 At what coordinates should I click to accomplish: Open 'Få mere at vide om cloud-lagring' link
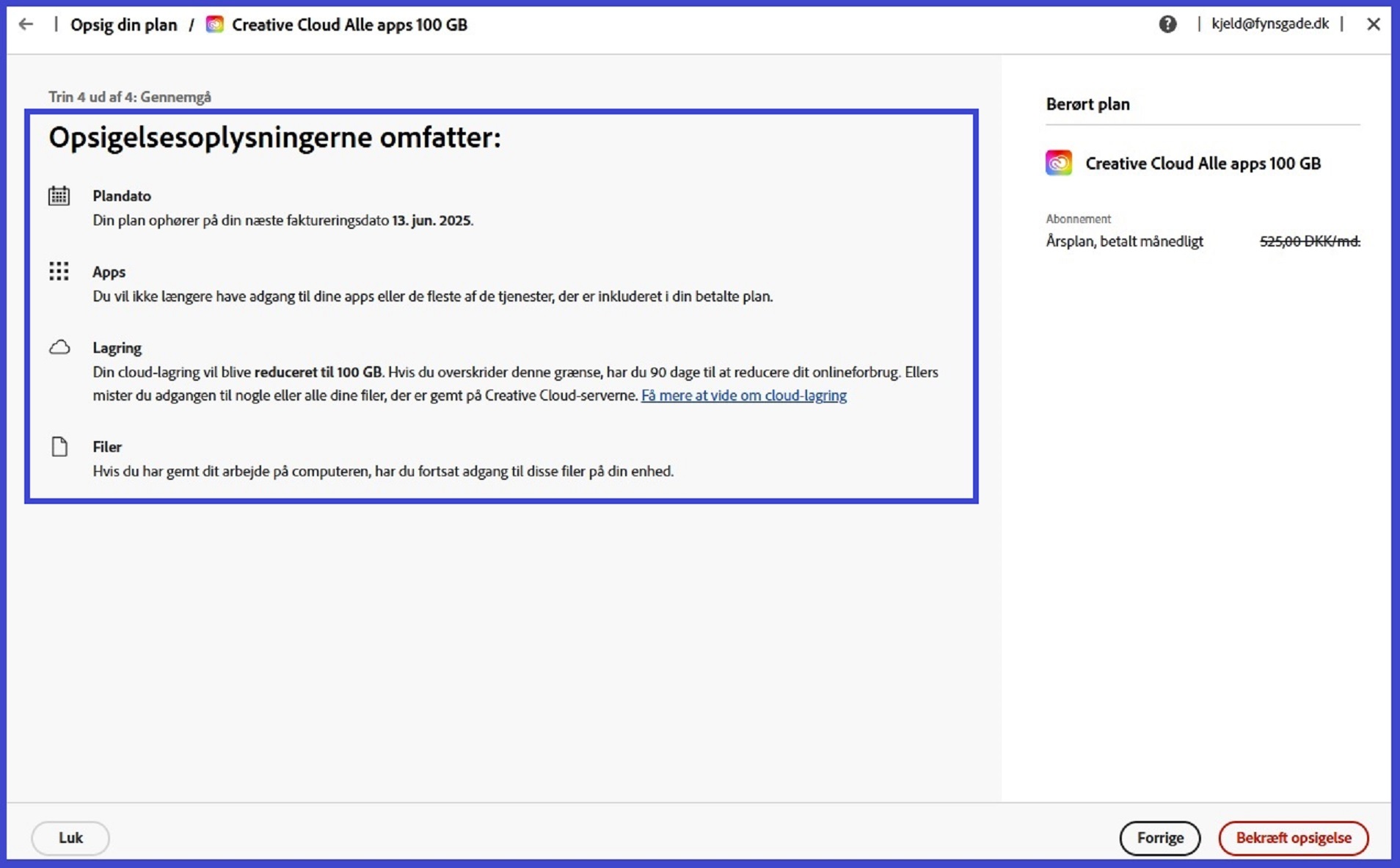(x=744, y=395)
